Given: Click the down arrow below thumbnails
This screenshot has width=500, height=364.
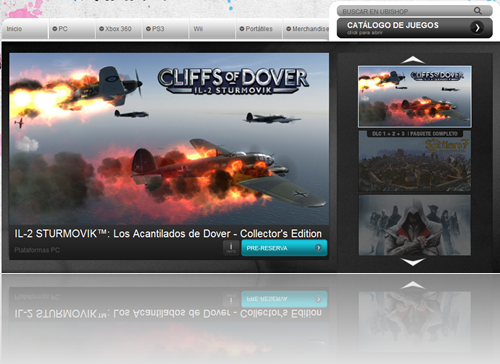Looking at the screenshot, I should (x=413, y=262).
